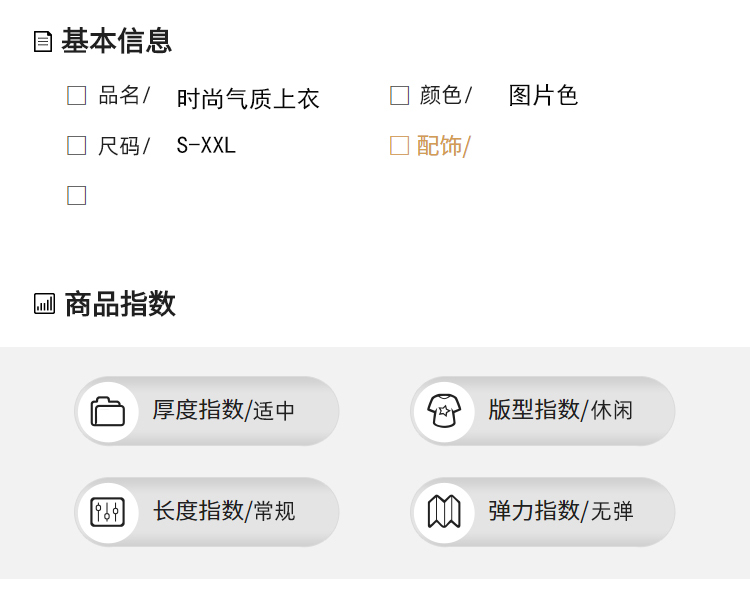The width and height of the screenshot is (750, 592).
Task: Click the folded map icon for 弹力指数
Action: click(x=444, y=512)
